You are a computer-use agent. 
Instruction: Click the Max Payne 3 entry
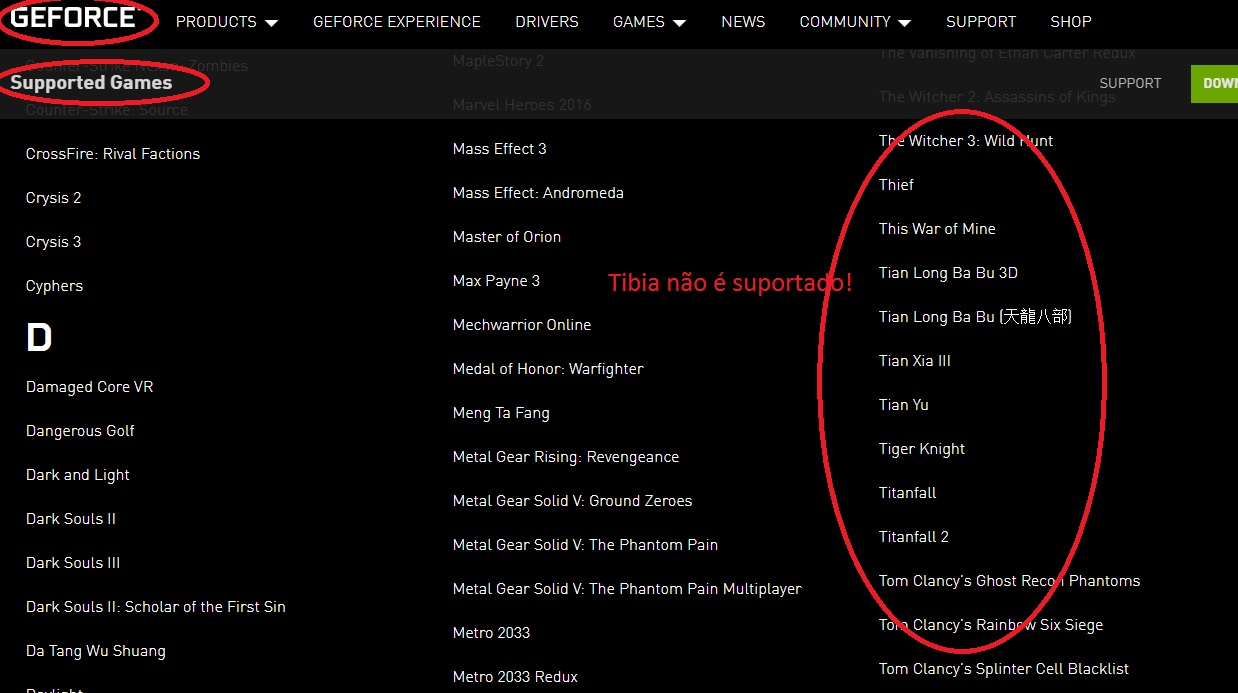496,281
